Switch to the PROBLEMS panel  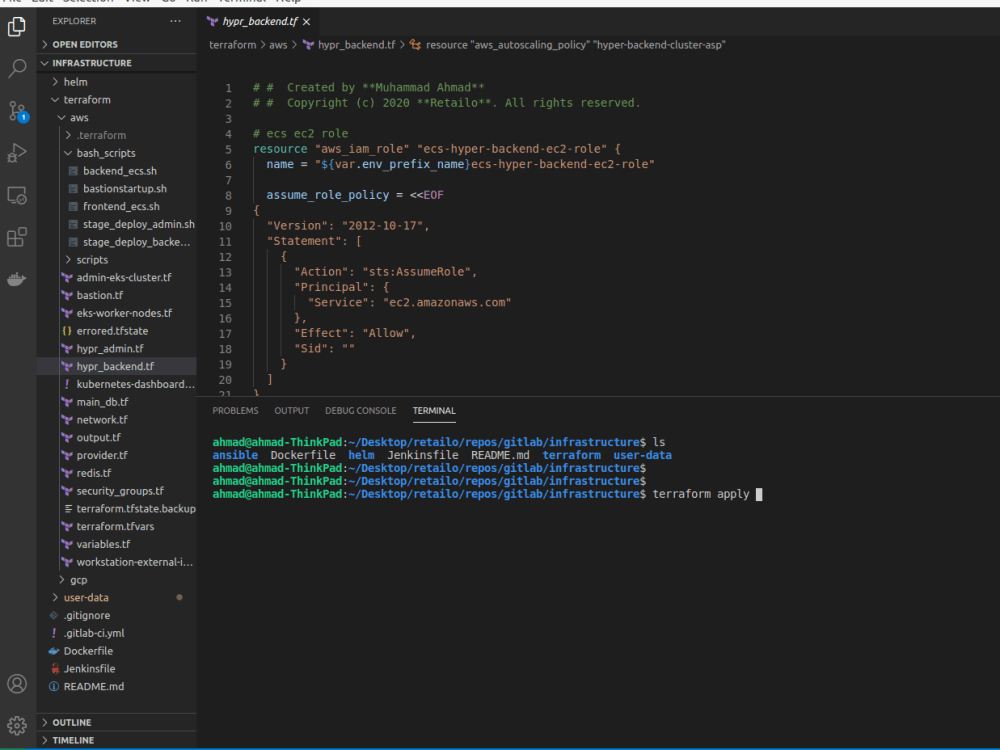pyautogui.click(x=235, y=410)
